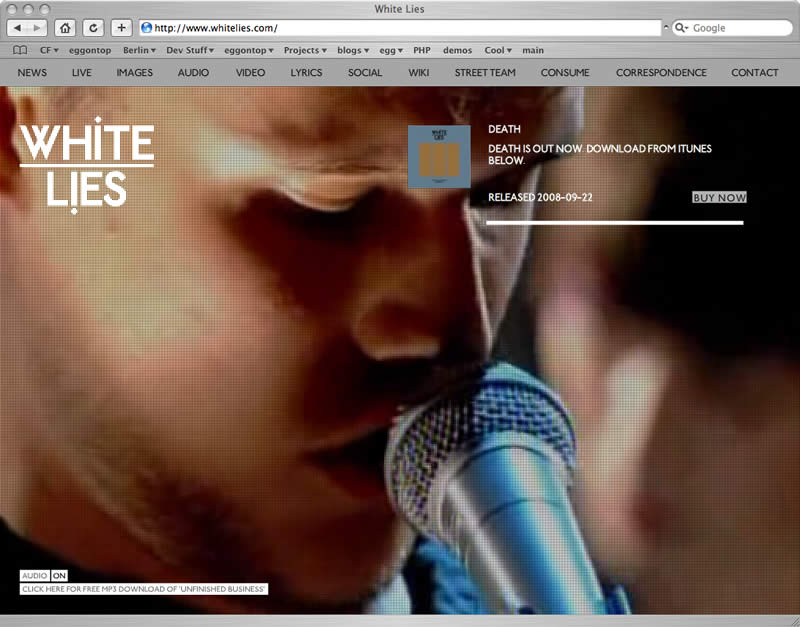Open the Google search engine dropdown

tap(682, 28)
